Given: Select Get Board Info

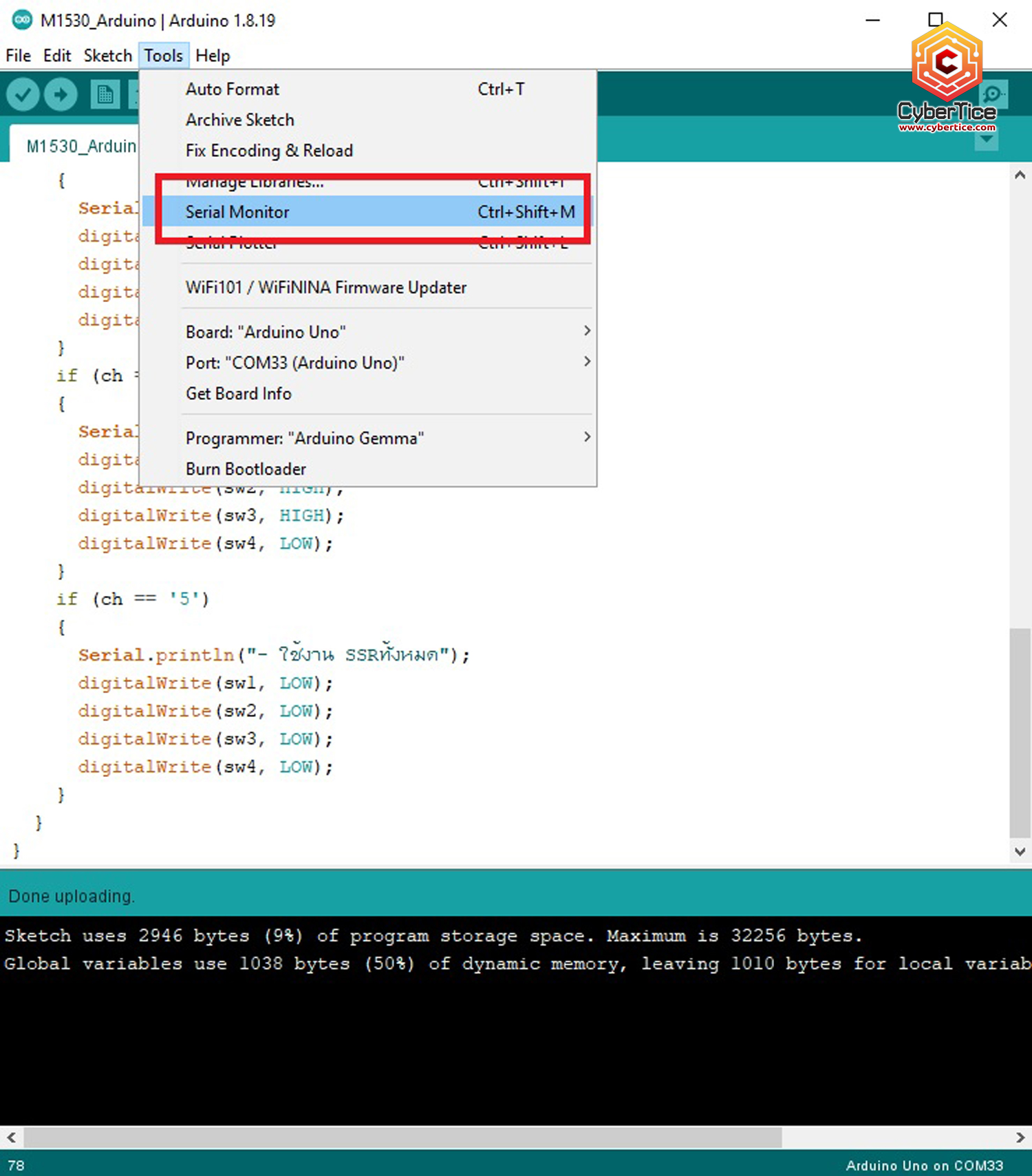Looking at the screenshot, I should coord(369,394).
